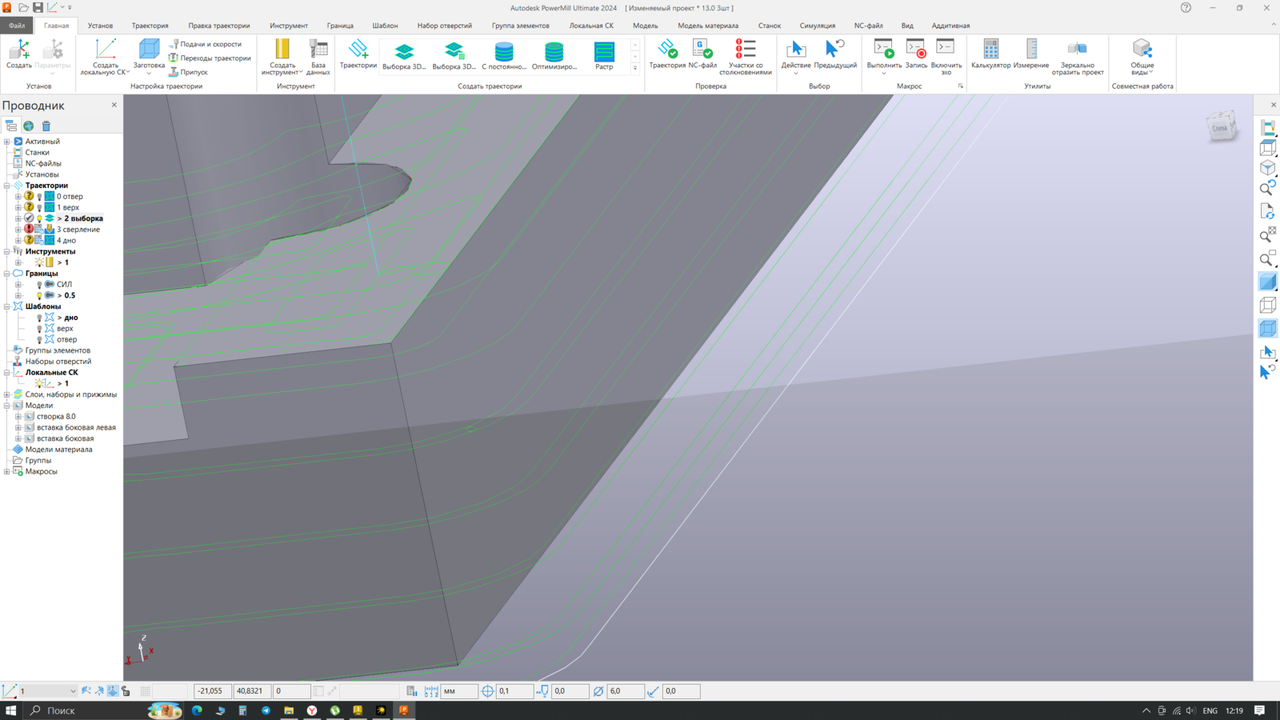
Task: Toggle light bulb for 0.5 boundary
Action: point(39,296)
